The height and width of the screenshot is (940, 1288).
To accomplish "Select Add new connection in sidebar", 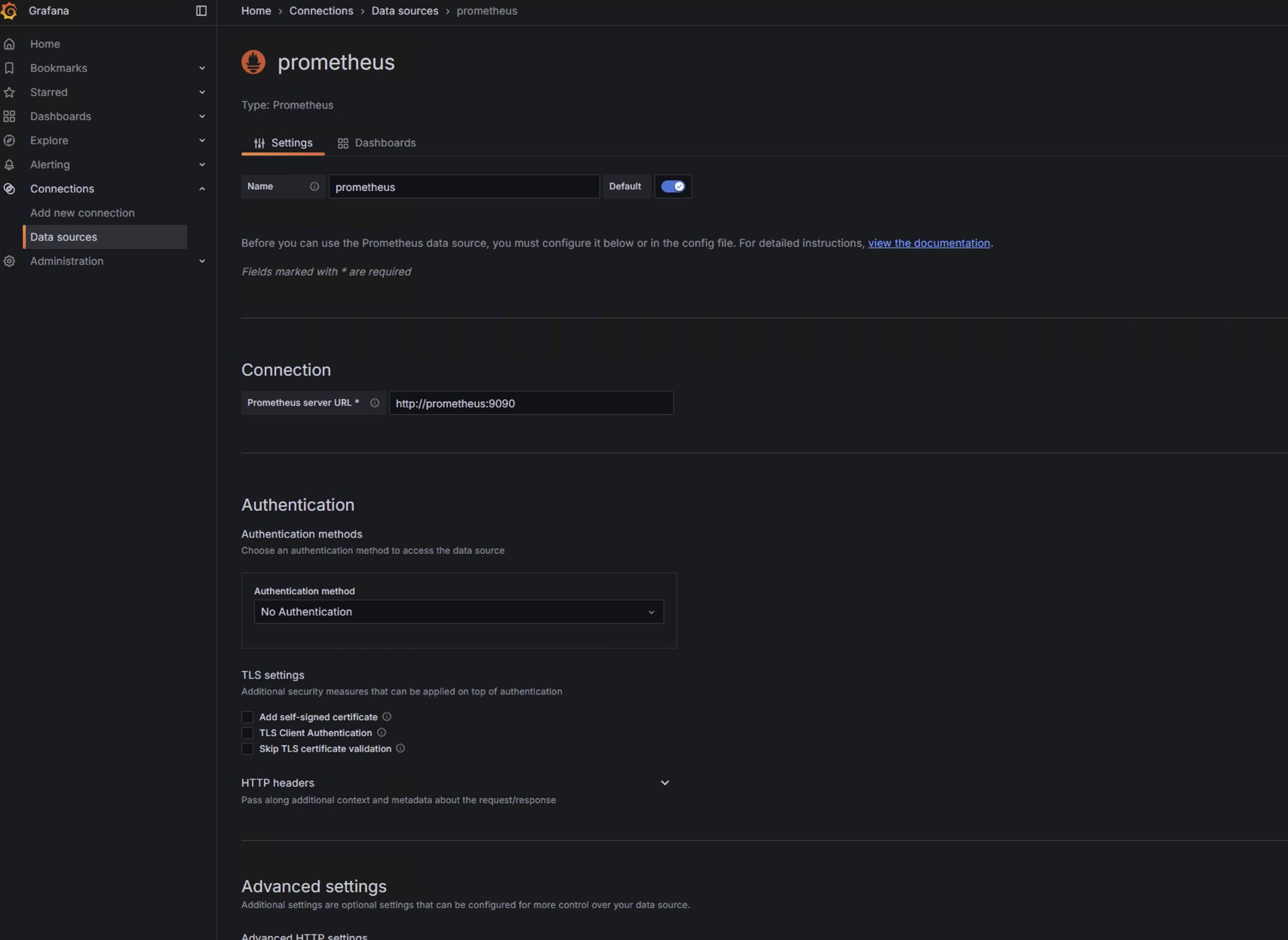I will coord(82,213).
